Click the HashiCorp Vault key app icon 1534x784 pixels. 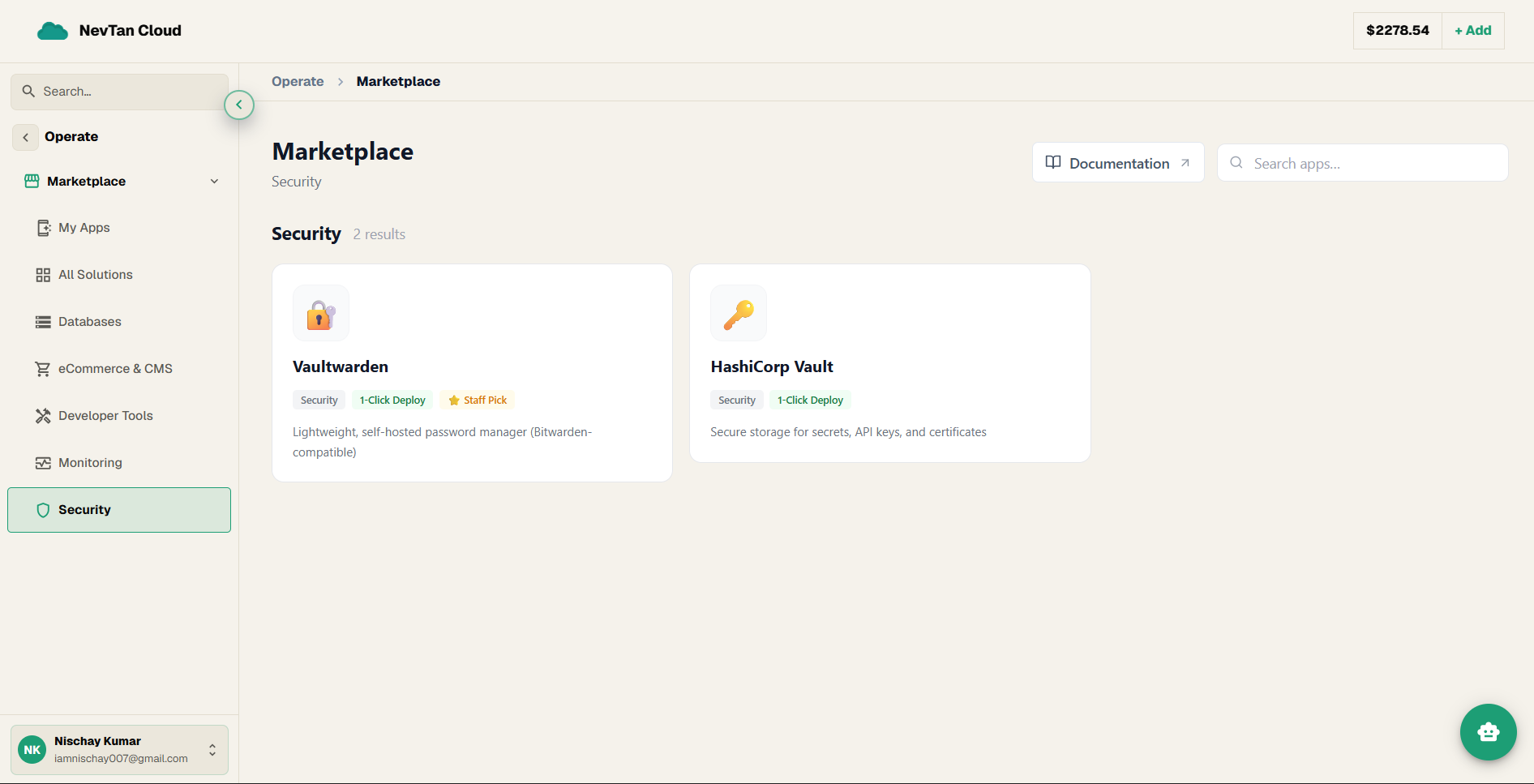[x=739, y=313]
